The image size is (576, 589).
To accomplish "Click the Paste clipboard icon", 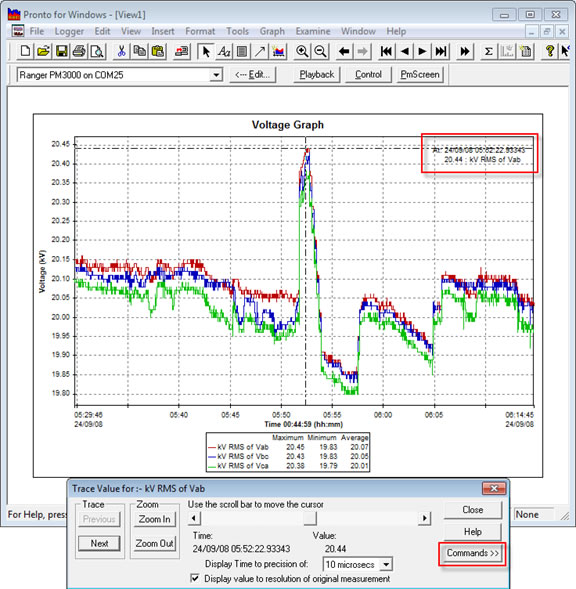I will 158,51.
